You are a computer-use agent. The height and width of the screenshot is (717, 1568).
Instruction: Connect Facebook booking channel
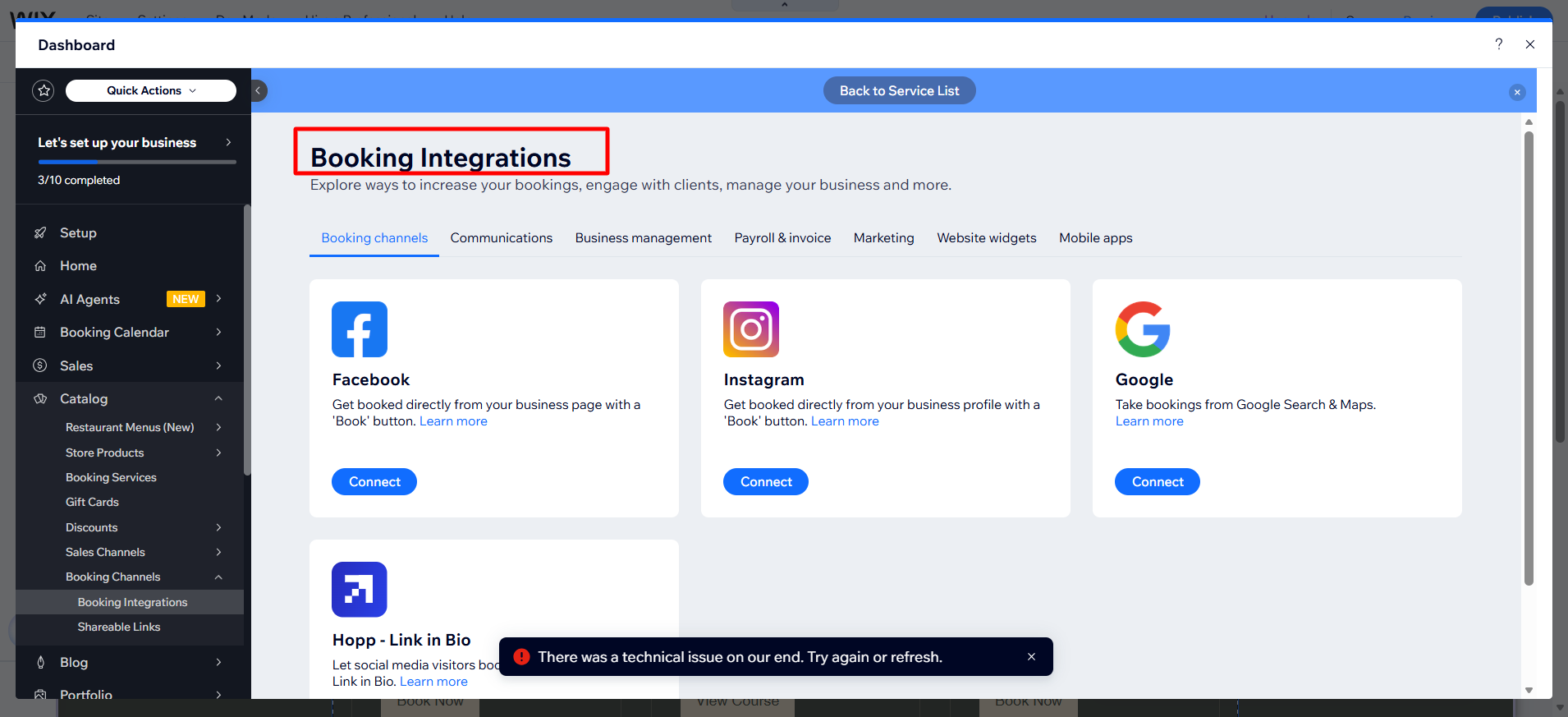pos(374,482)
